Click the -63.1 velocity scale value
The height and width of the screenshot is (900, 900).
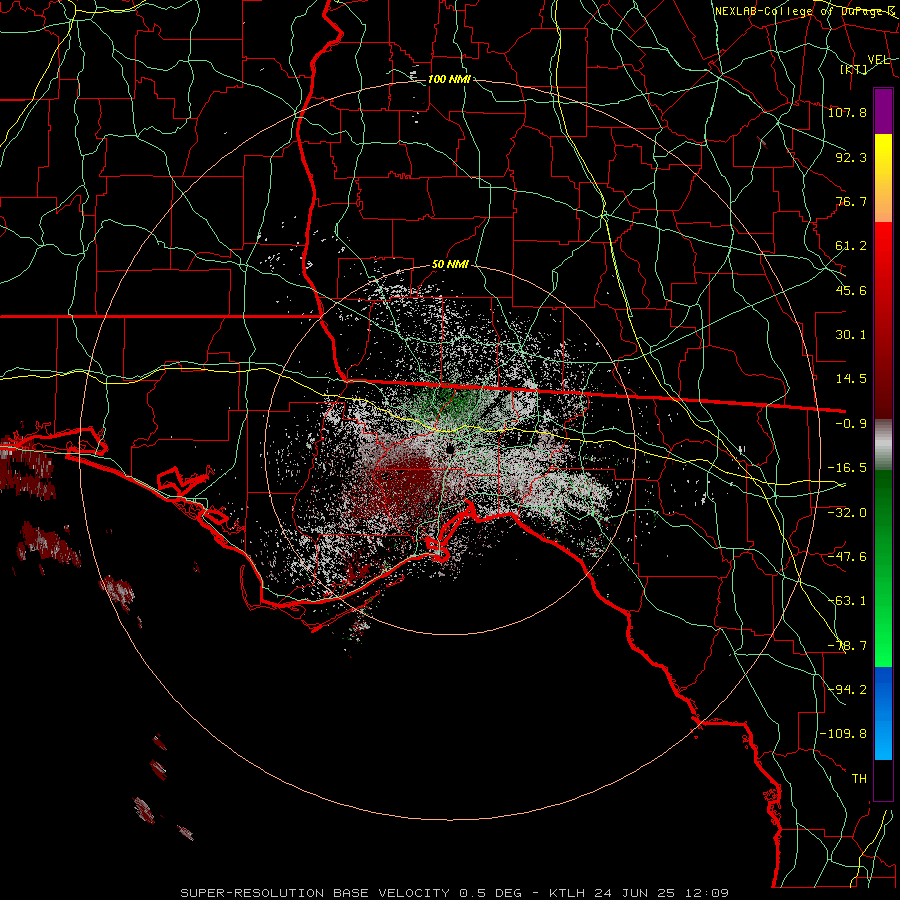click(x=847, y=601)
